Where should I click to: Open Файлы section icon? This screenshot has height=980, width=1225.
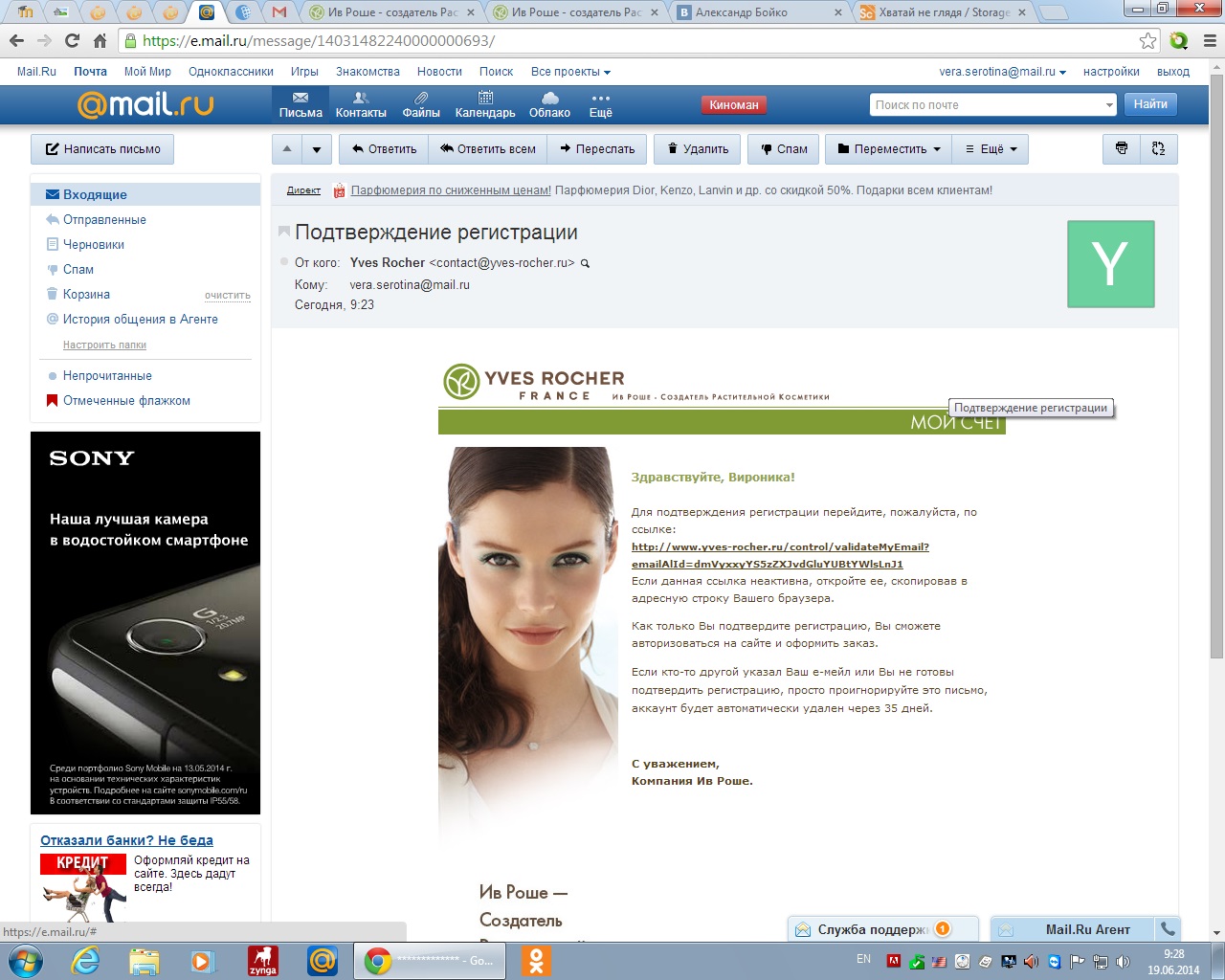[x=421, y=105]
